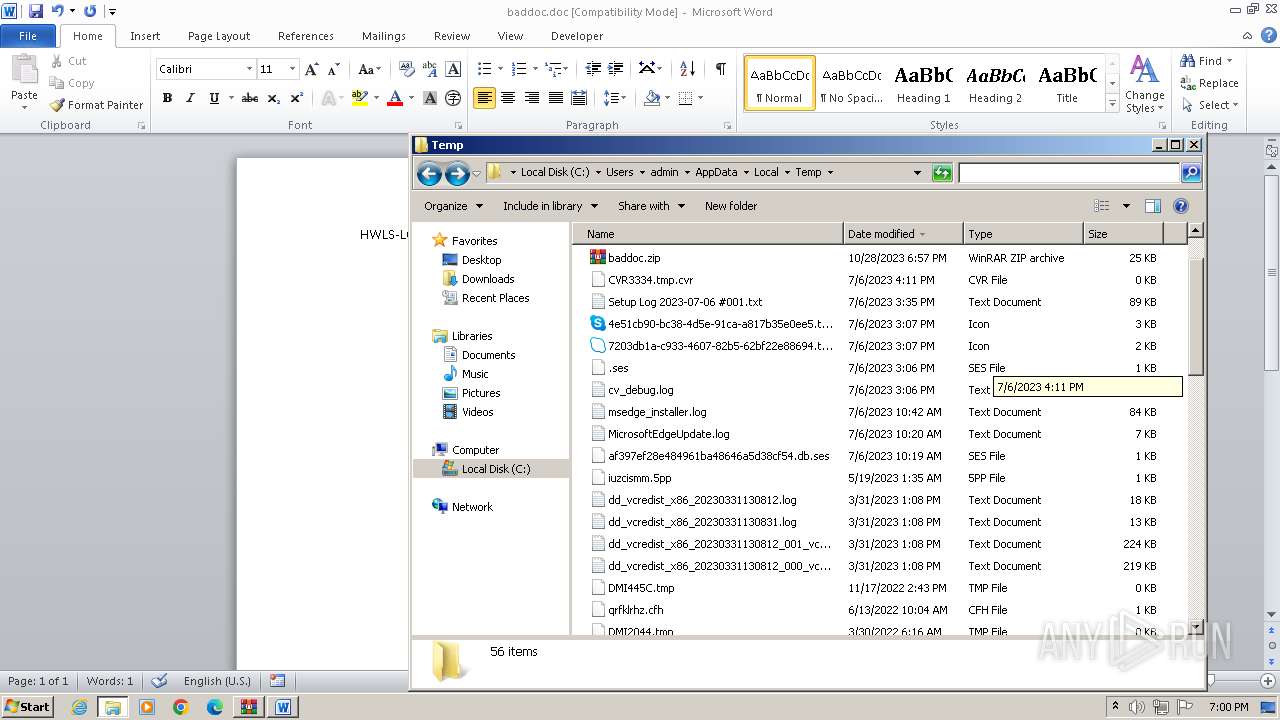The image size is (1280, 720).
Task: Open the Font size dropdown
Action: [292, 69]
